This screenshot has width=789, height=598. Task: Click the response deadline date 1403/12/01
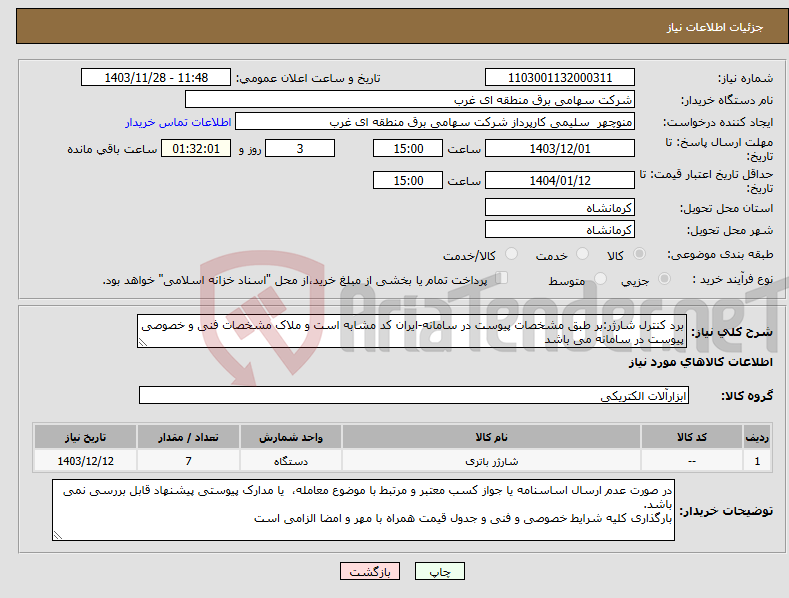coord(560,148)
